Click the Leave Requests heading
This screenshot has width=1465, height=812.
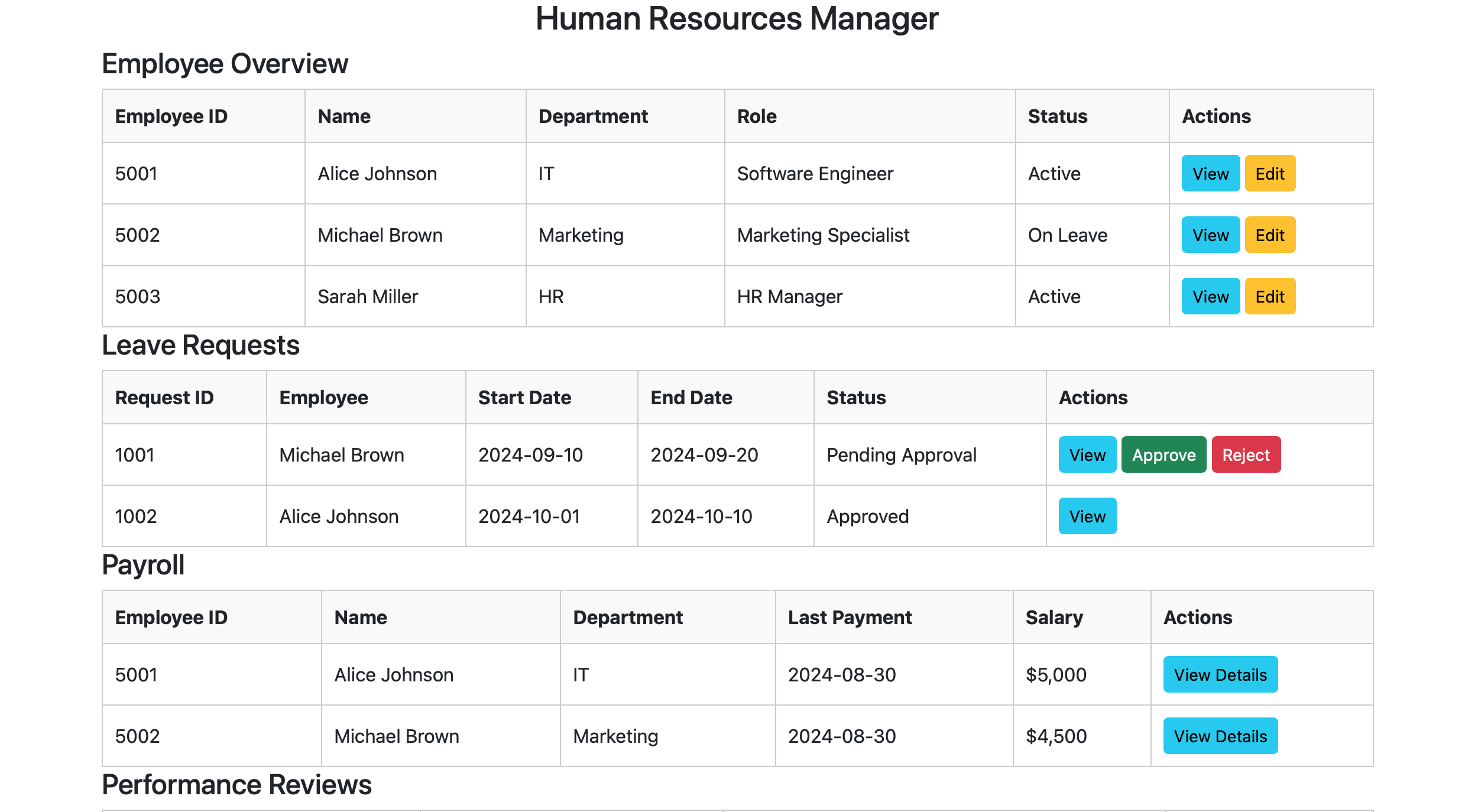point(200,345)
